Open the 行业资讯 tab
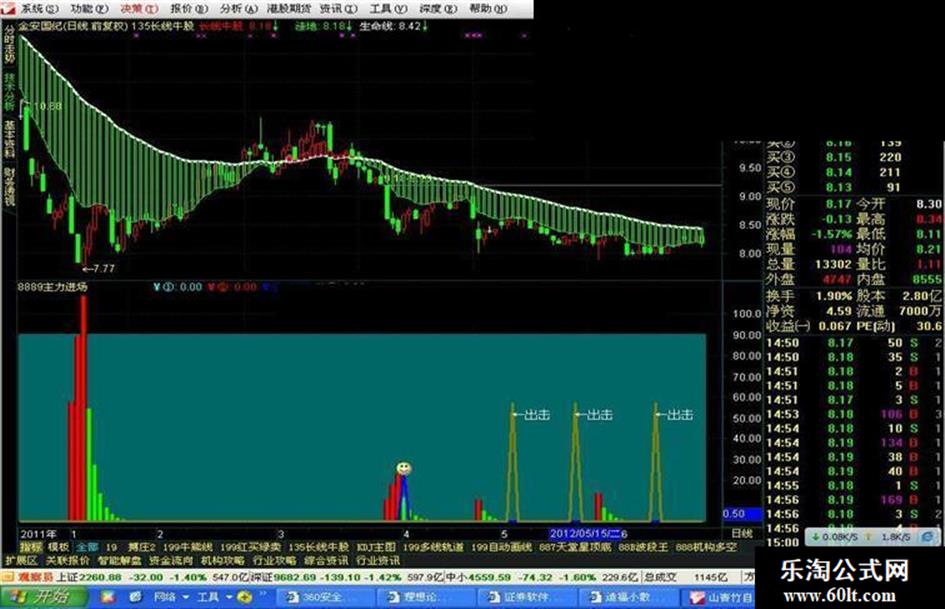The height and width of the screenshot is (609, 945). pyautogui.click(x=378, y=561)
